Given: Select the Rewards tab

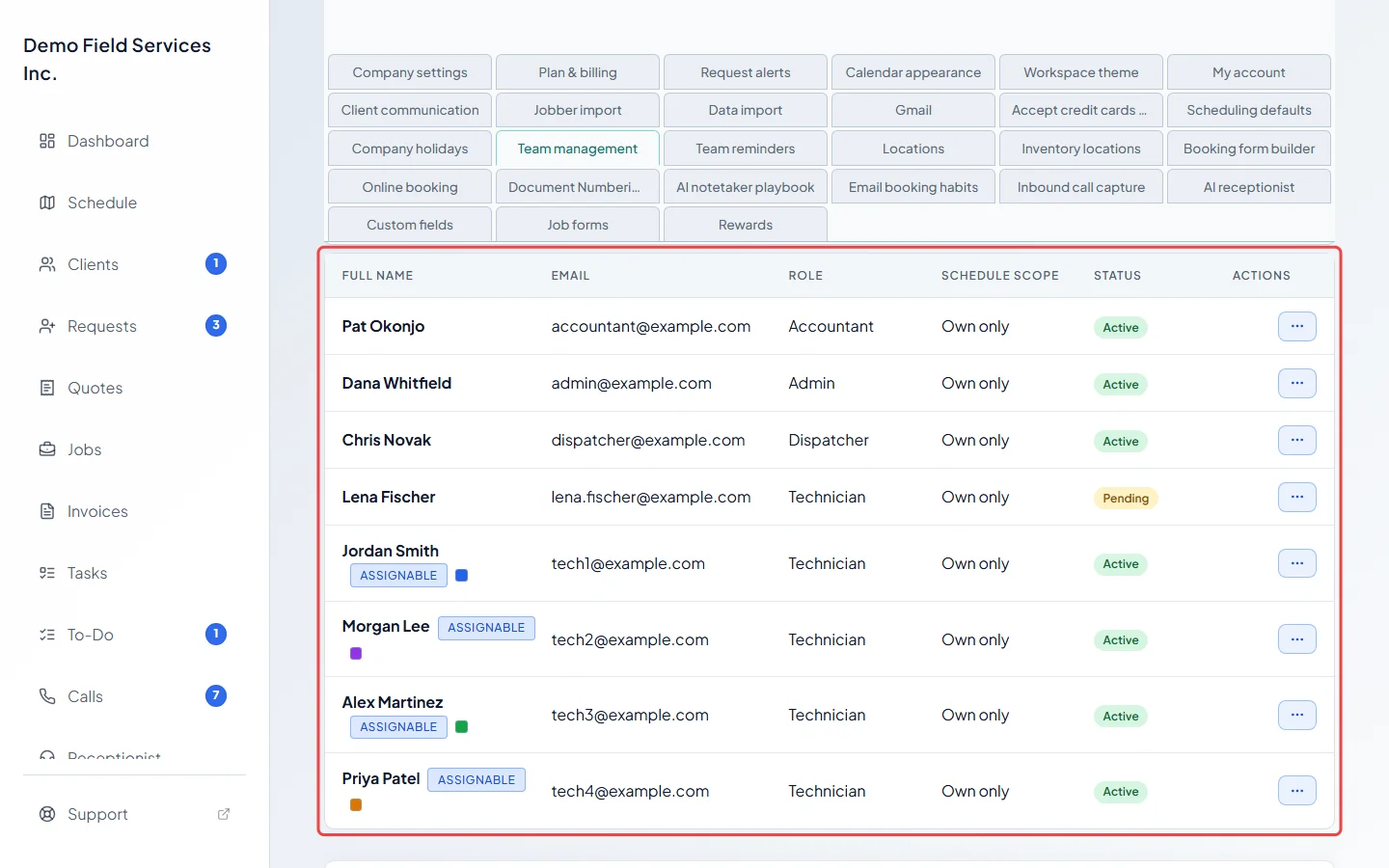Looking at the screenshot, I should point(746,225).
